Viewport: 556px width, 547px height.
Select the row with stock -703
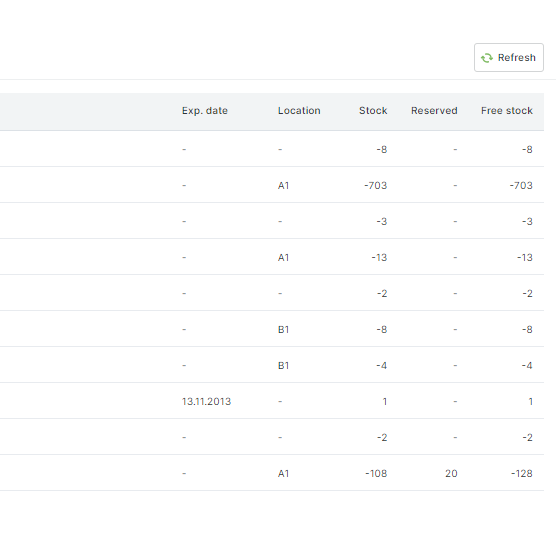click(x=272, y=185)
